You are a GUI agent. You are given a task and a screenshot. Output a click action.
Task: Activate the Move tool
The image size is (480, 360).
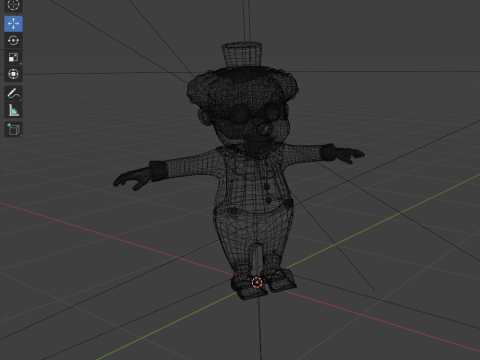coord(13,24)
